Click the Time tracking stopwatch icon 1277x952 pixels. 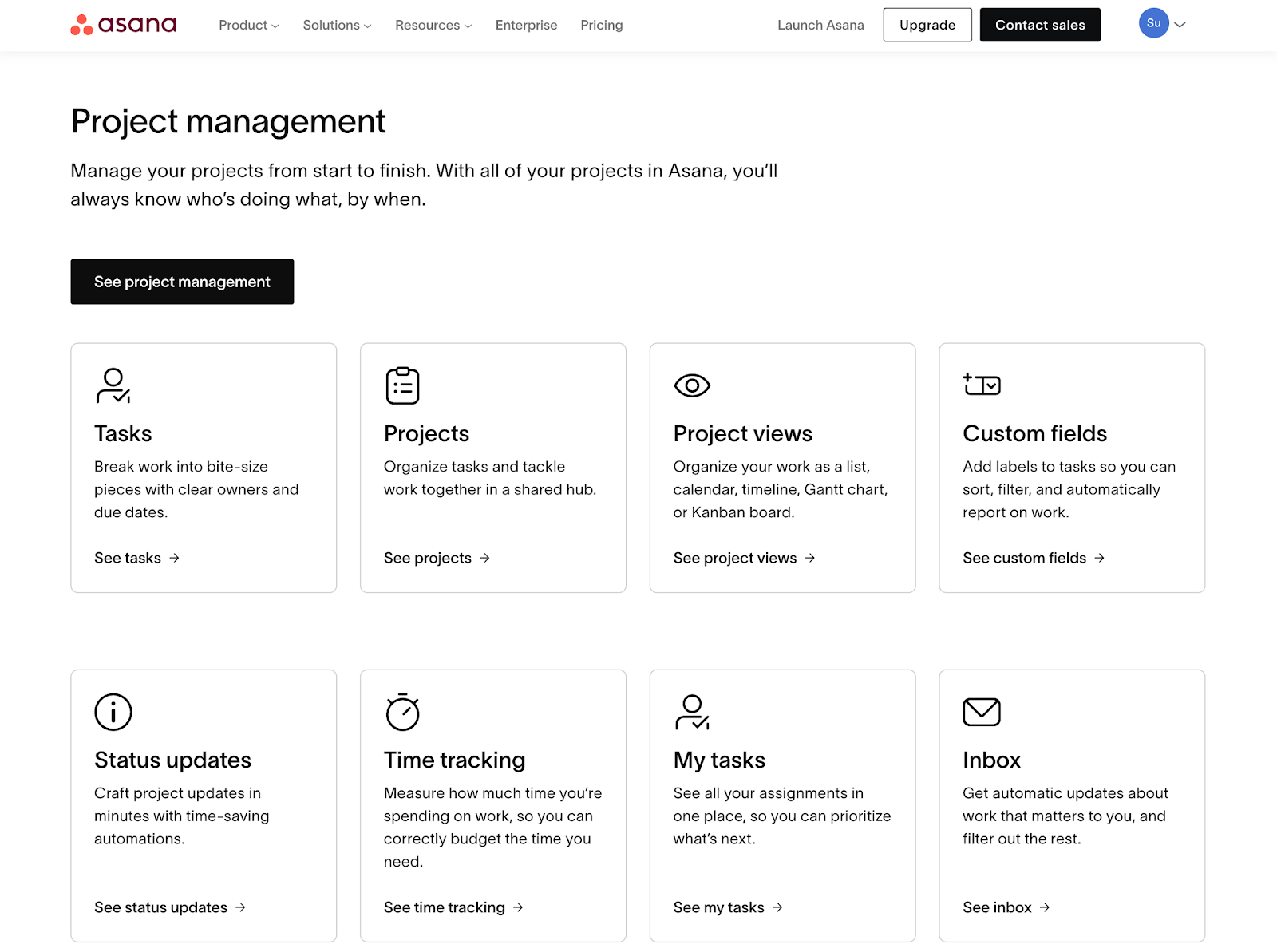point(403,712)
